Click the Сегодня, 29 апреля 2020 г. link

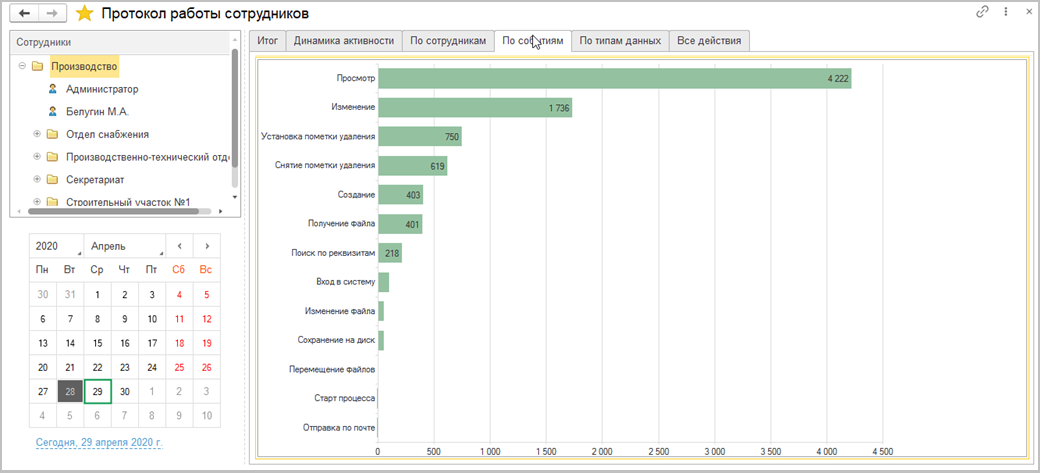99,442
